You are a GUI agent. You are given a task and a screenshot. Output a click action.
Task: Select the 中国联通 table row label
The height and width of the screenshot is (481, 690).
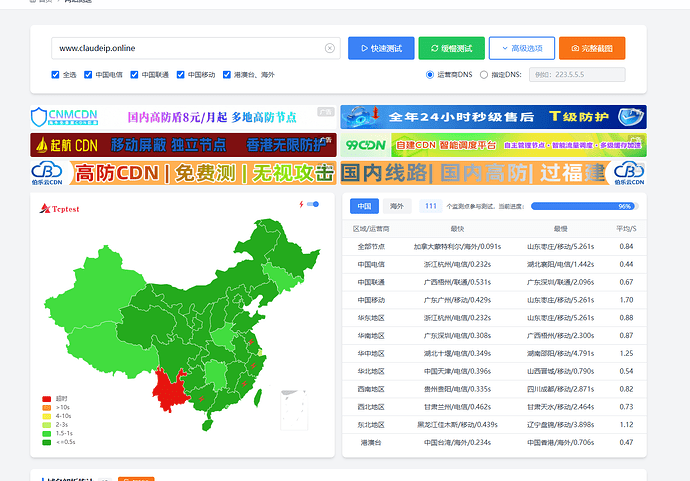371,282
